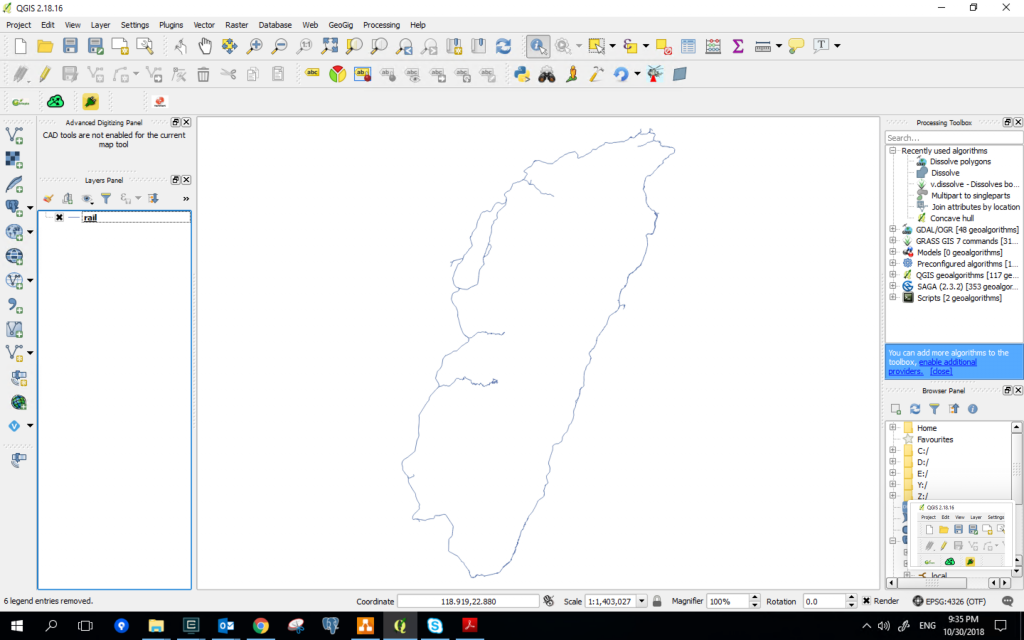Open the Python console icon
The width and height of the screenshot is (1024, 640).
pyautogui.click(x=522, y=74)
